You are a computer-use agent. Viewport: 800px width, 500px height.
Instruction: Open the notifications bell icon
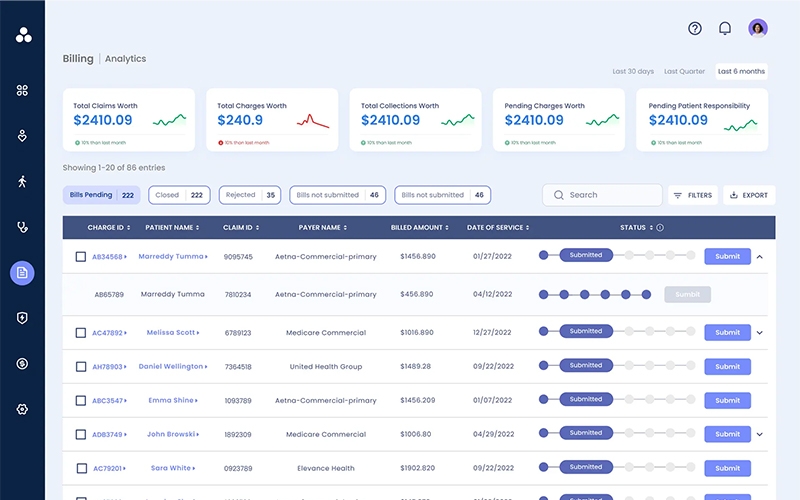[725, 29]
